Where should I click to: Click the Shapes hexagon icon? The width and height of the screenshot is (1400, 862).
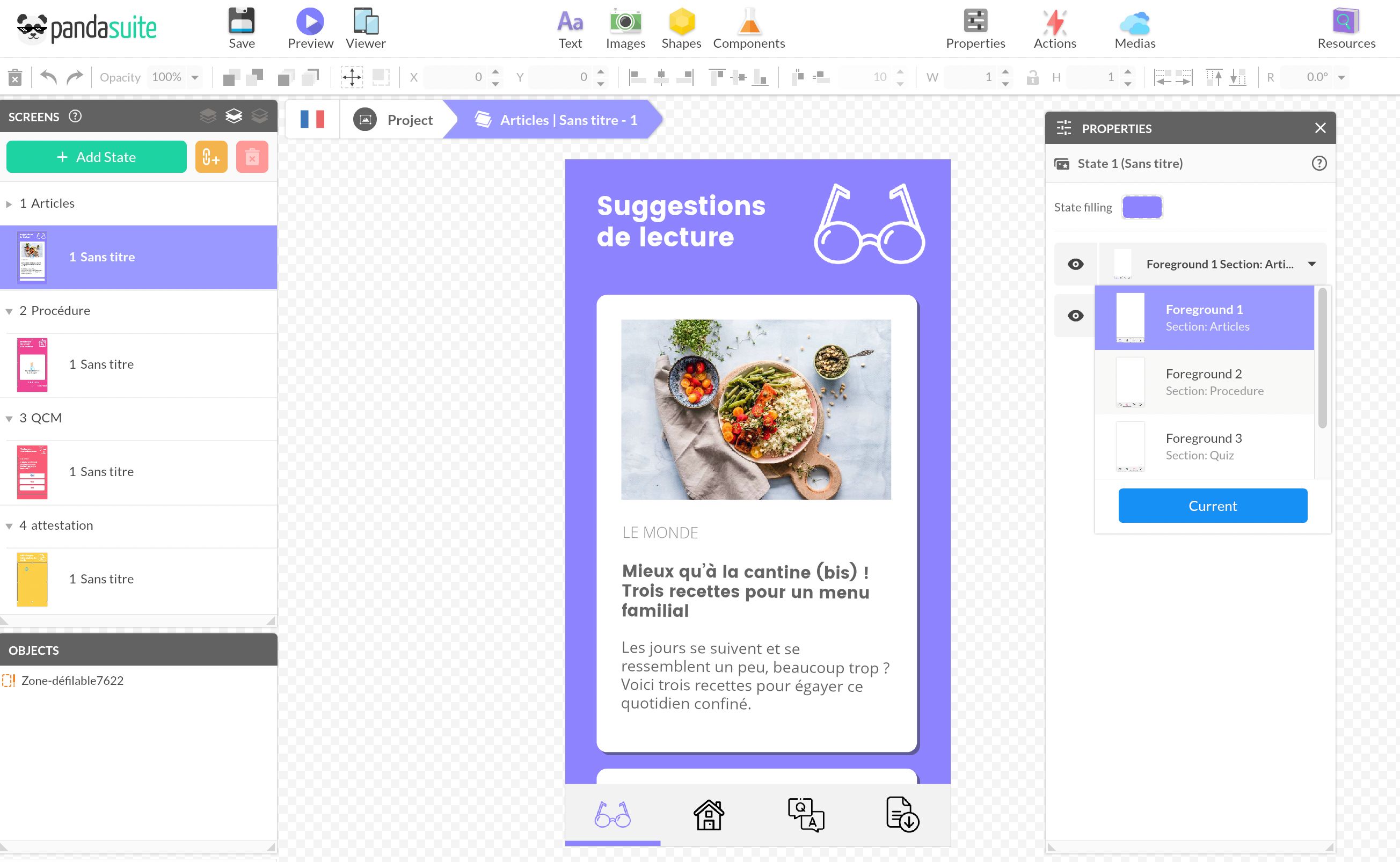[681, 21]
